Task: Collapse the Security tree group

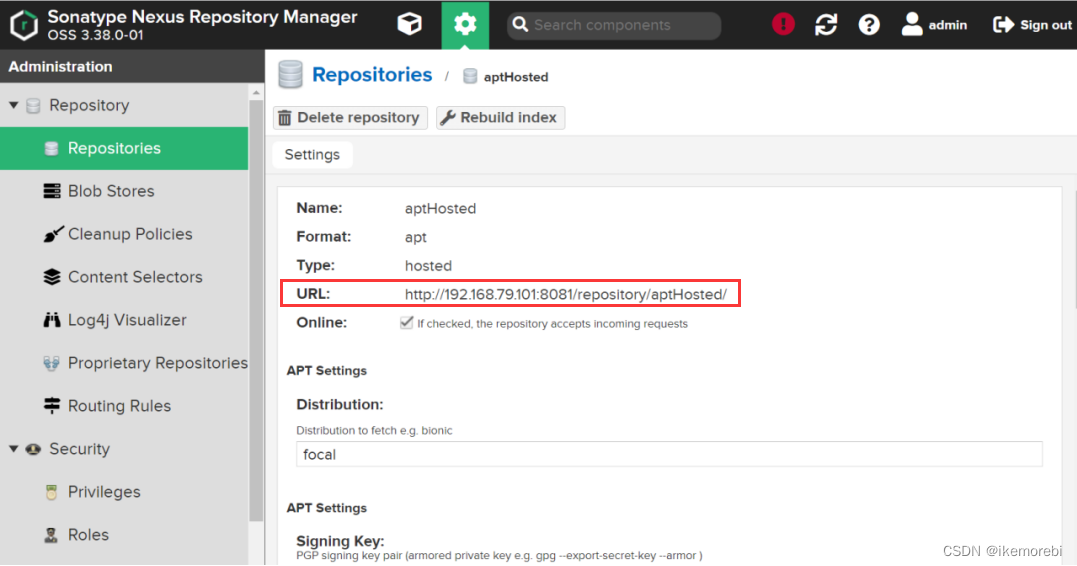Action: (13, 449)
